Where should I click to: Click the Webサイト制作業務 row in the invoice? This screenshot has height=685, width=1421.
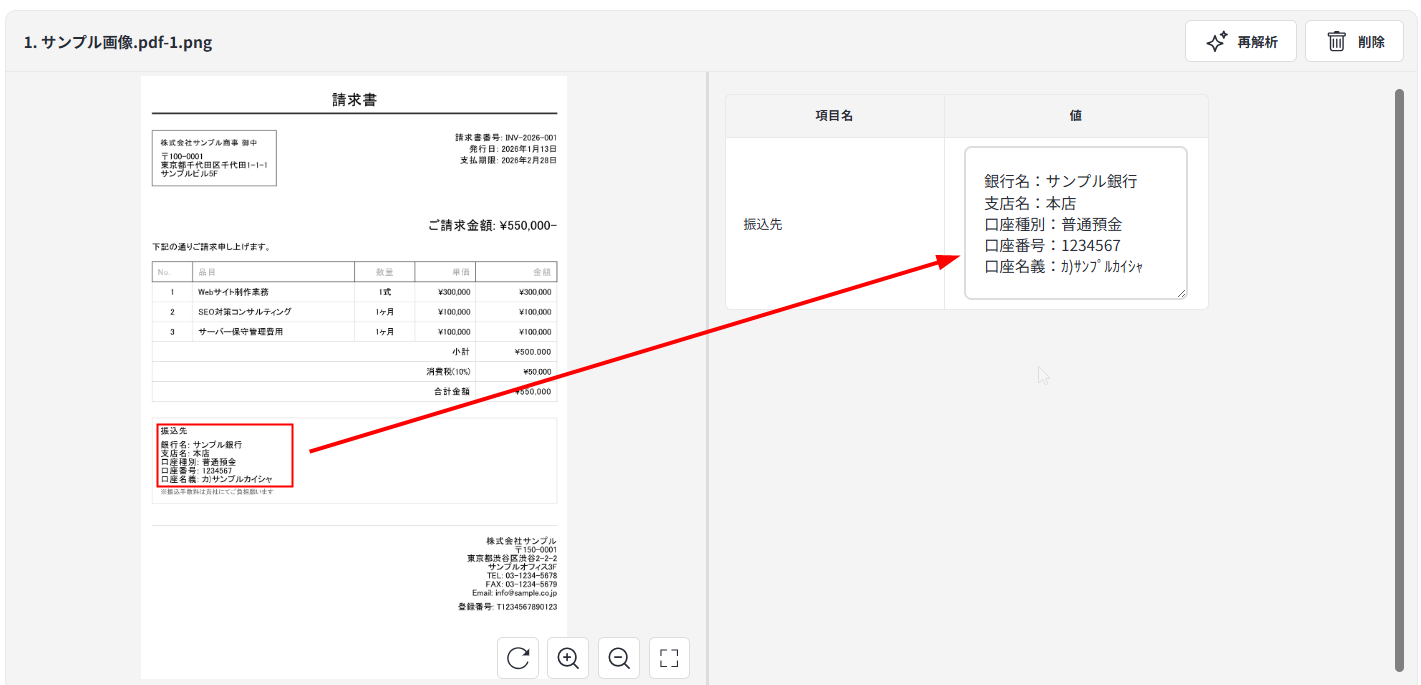233,292
